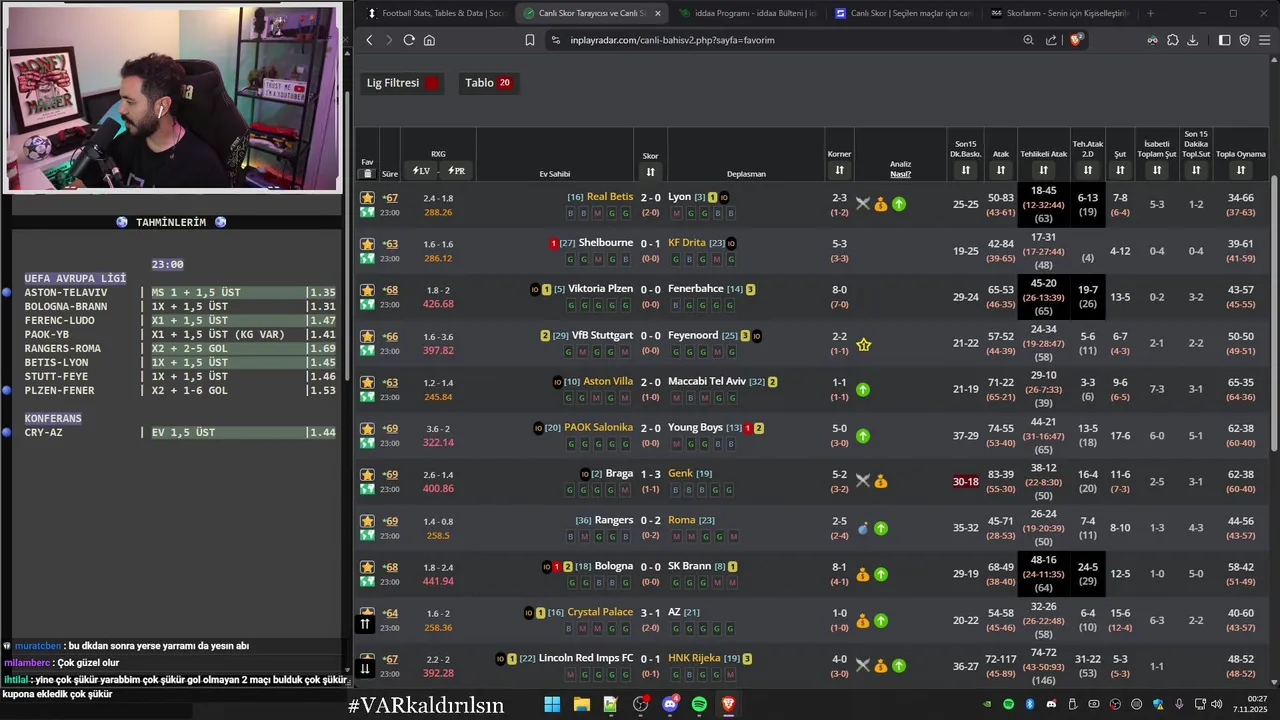Image resolution: width=1280 pixels, height=720 pixels.
Task: Toggle favorite star for Viktoria Plzen row
Action: (367, 290)
